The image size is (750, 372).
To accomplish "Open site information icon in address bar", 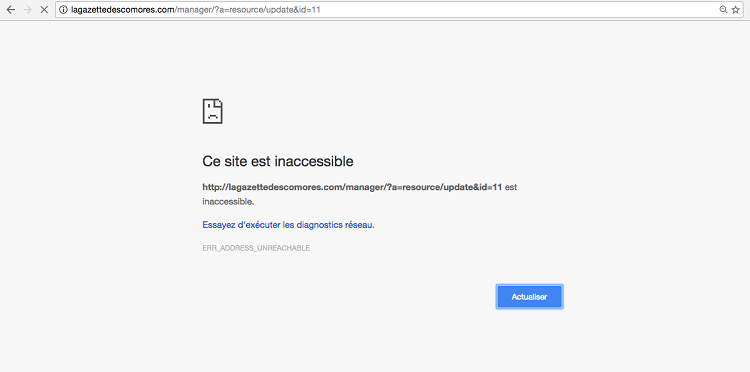I will pyautogui.click(x=63, y=10).
